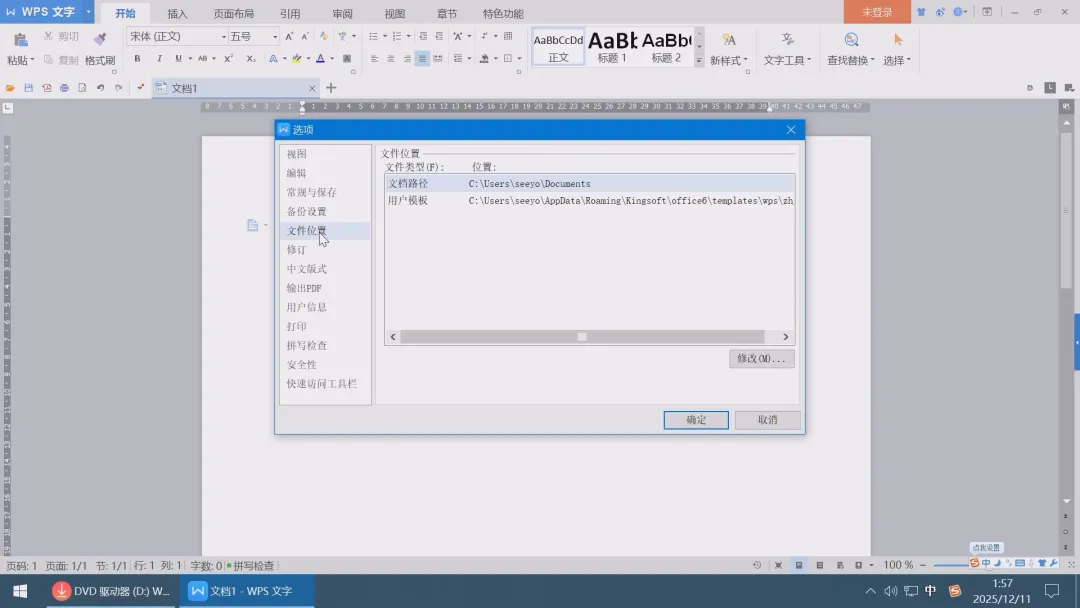The height and width of the screenshot is (608, 1080).
Task: Open highlight color dropdown arrow
Action: coord(308,59)
